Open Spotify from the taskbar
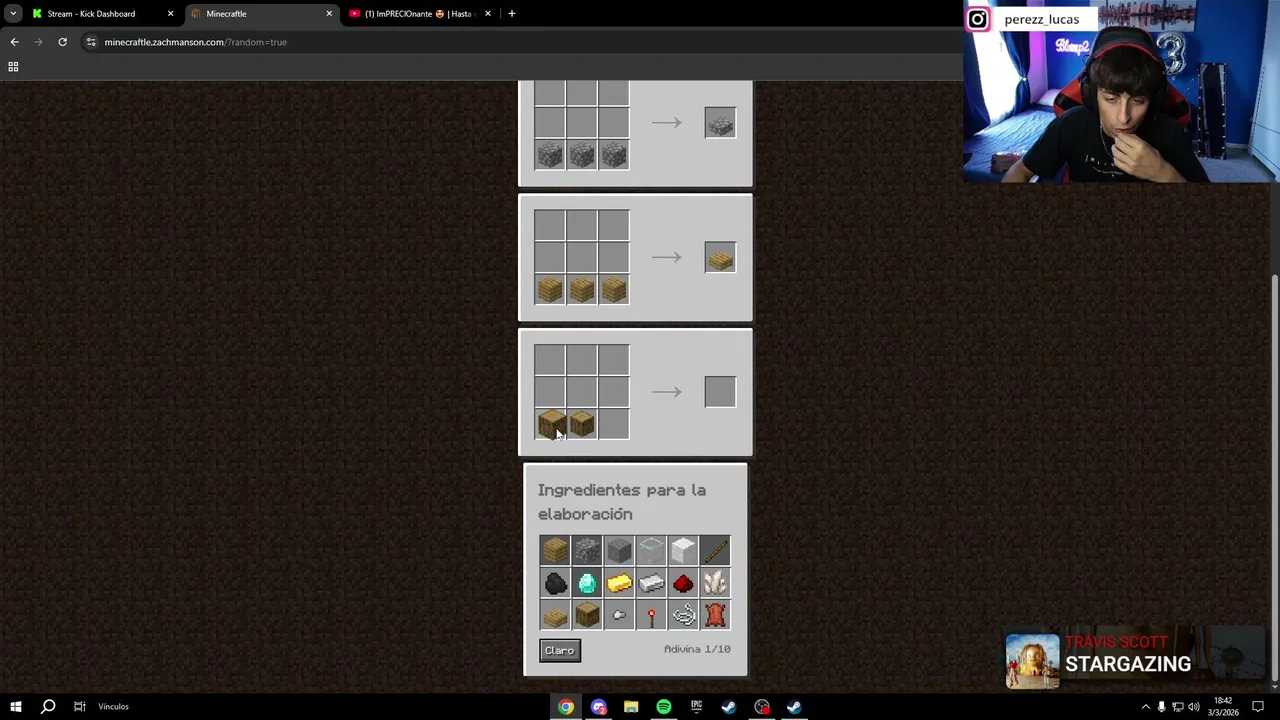 pos(664,707)
